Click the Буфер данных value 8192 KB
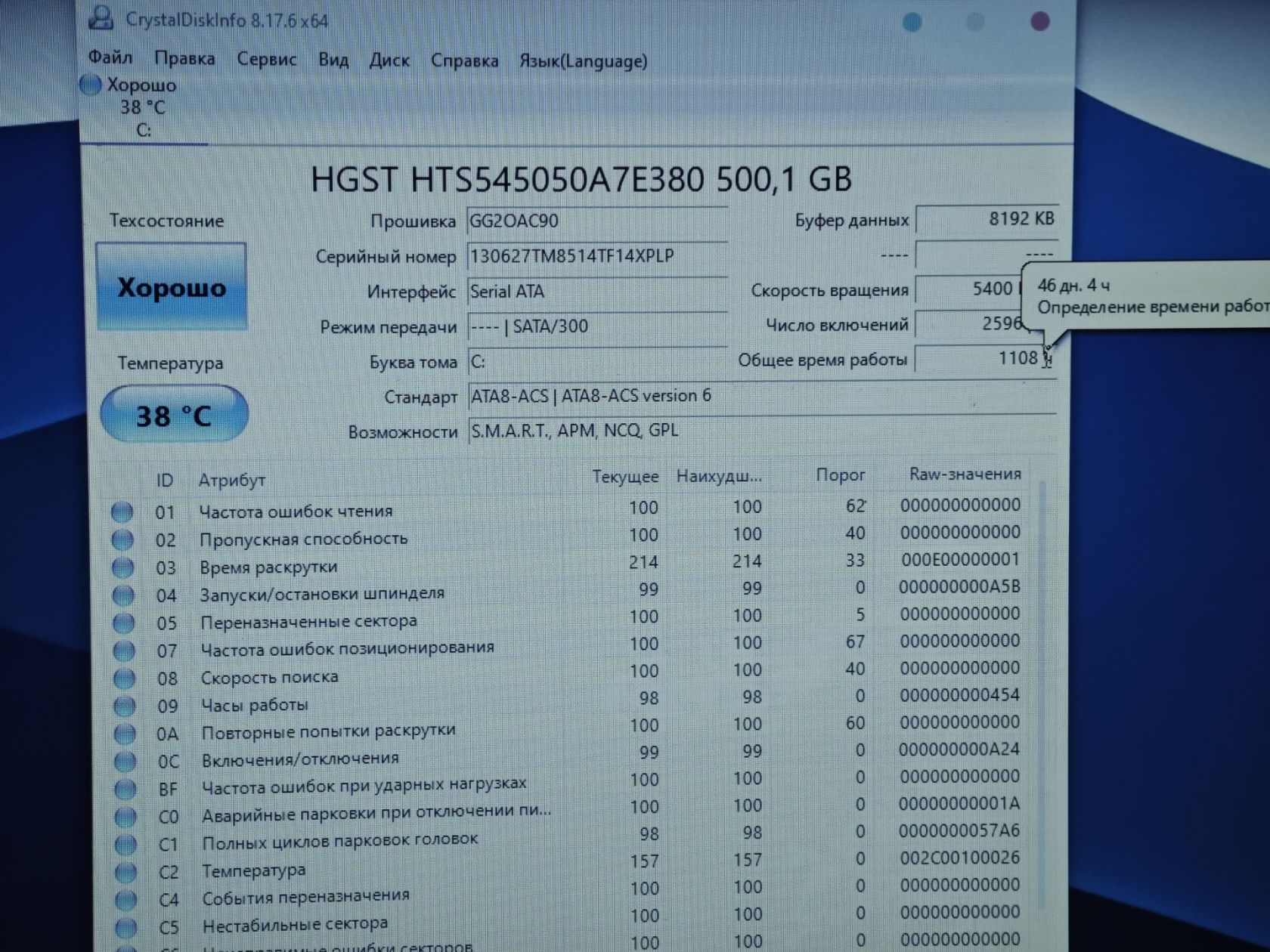Image resolution: width=1270 pixels, height=952 pixels. (x=987, y=219)
